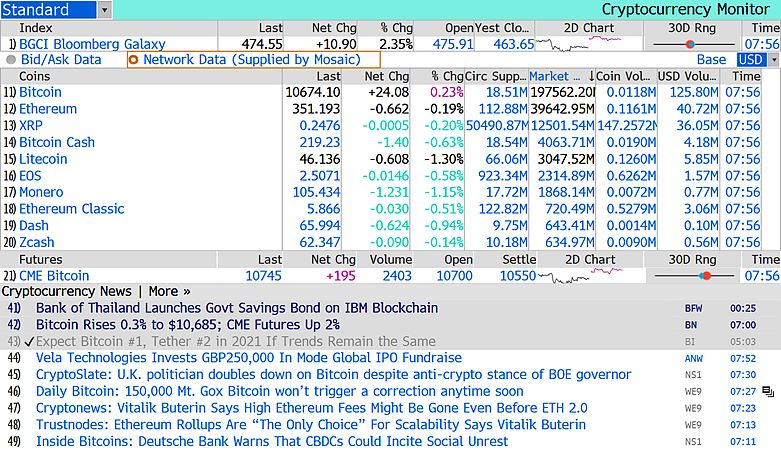Image resolution: width=781 pixels, height=453 pixels.
Task: Click Zcash market cap 634.97M
Action: coord(569,242)
